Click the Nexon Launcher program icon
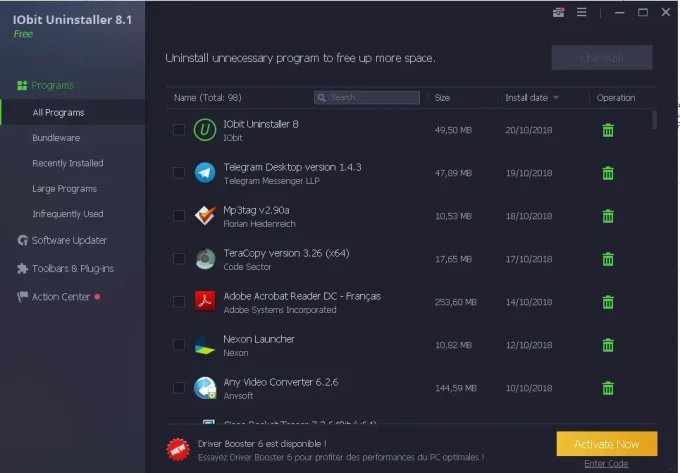Viewport: 680px width, 473px height. click(205, 345)
